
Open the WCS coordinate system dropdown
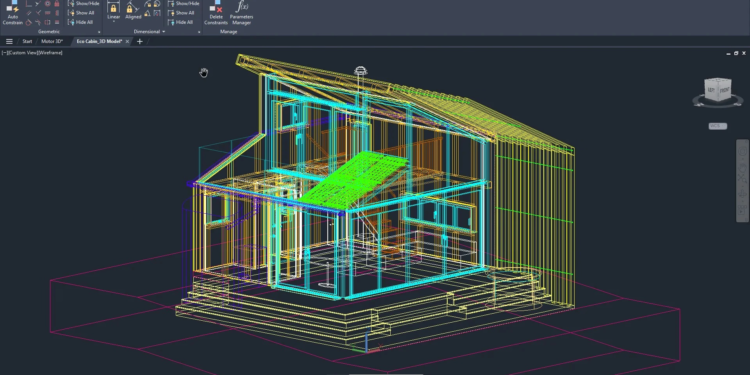click(717, 126)
